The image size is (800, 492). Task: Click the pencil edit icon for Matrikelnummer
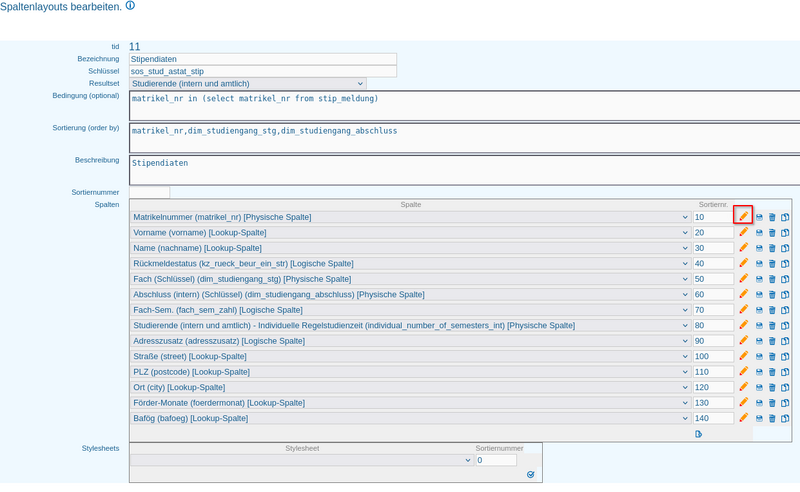[x=743, y=216]
